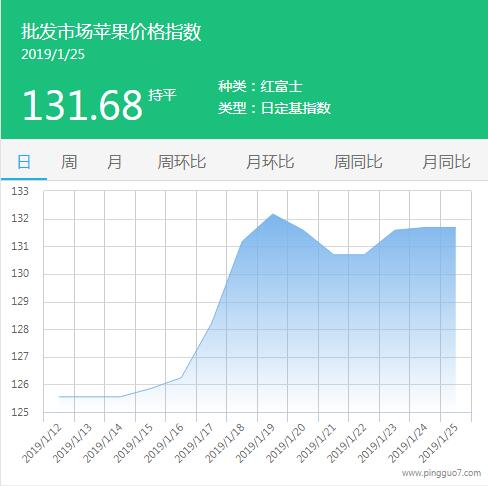Open the 周同比 tab
488x486 pixels.
[x=358, y=162]
